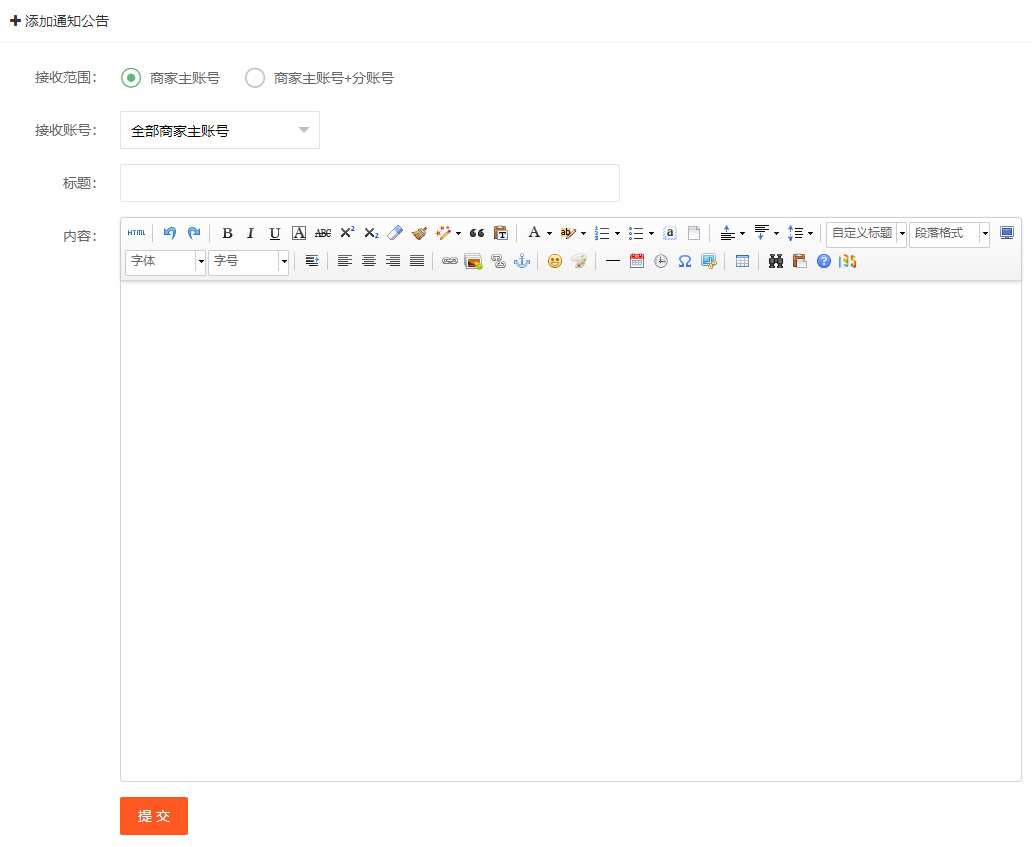
Task: Open the 全部商家主账号 dropdown
Action: point(220,130)
